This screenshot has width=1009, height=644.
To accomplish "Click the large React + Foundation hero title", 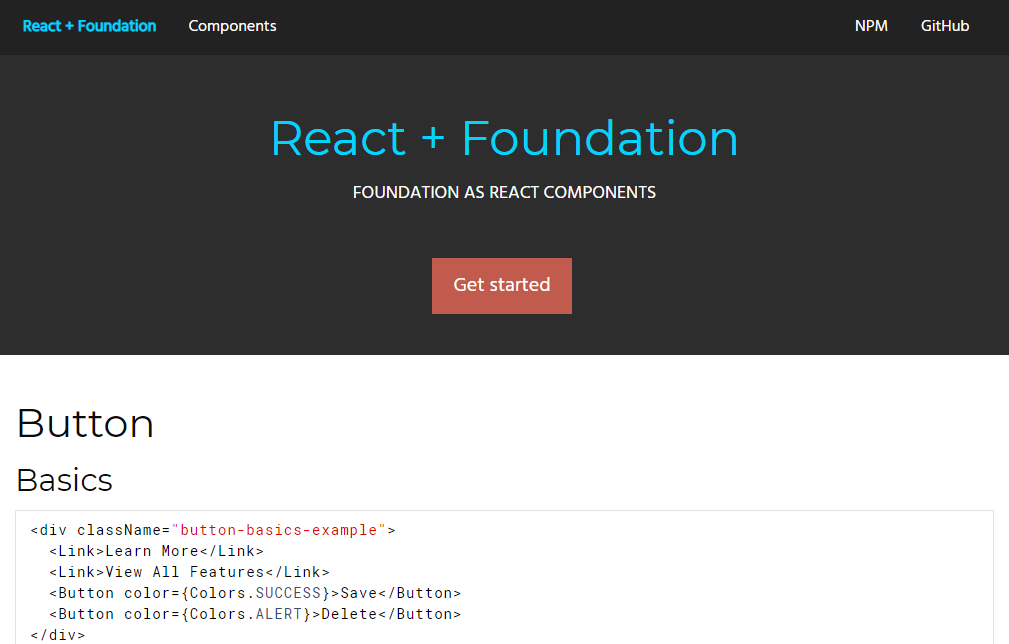I will (504, 138).
